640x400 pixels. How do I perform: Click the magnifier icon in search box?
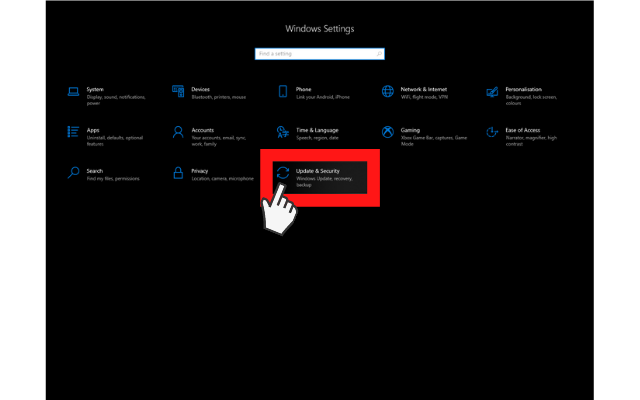point(379,53)
